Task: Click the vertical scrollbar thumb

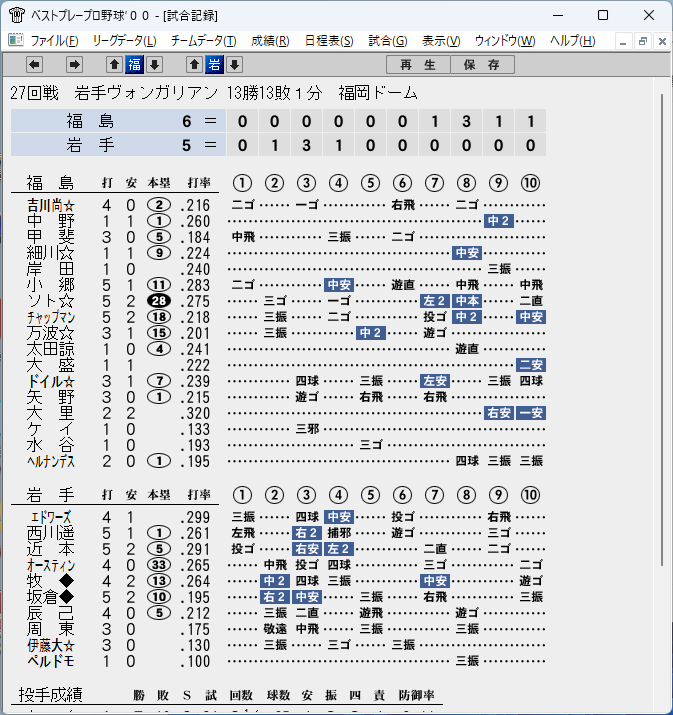Action: pos(662,330)
